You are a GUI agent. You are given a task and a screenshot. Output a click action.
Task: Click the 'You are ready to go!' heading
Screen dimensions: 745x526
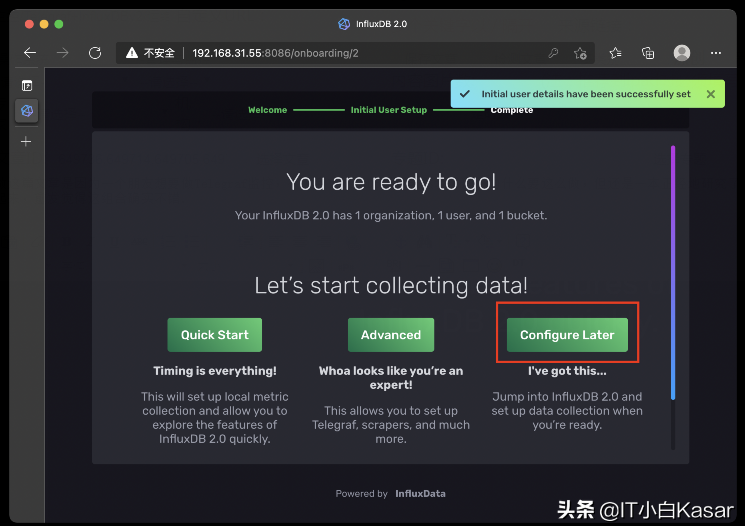[391, 182]
